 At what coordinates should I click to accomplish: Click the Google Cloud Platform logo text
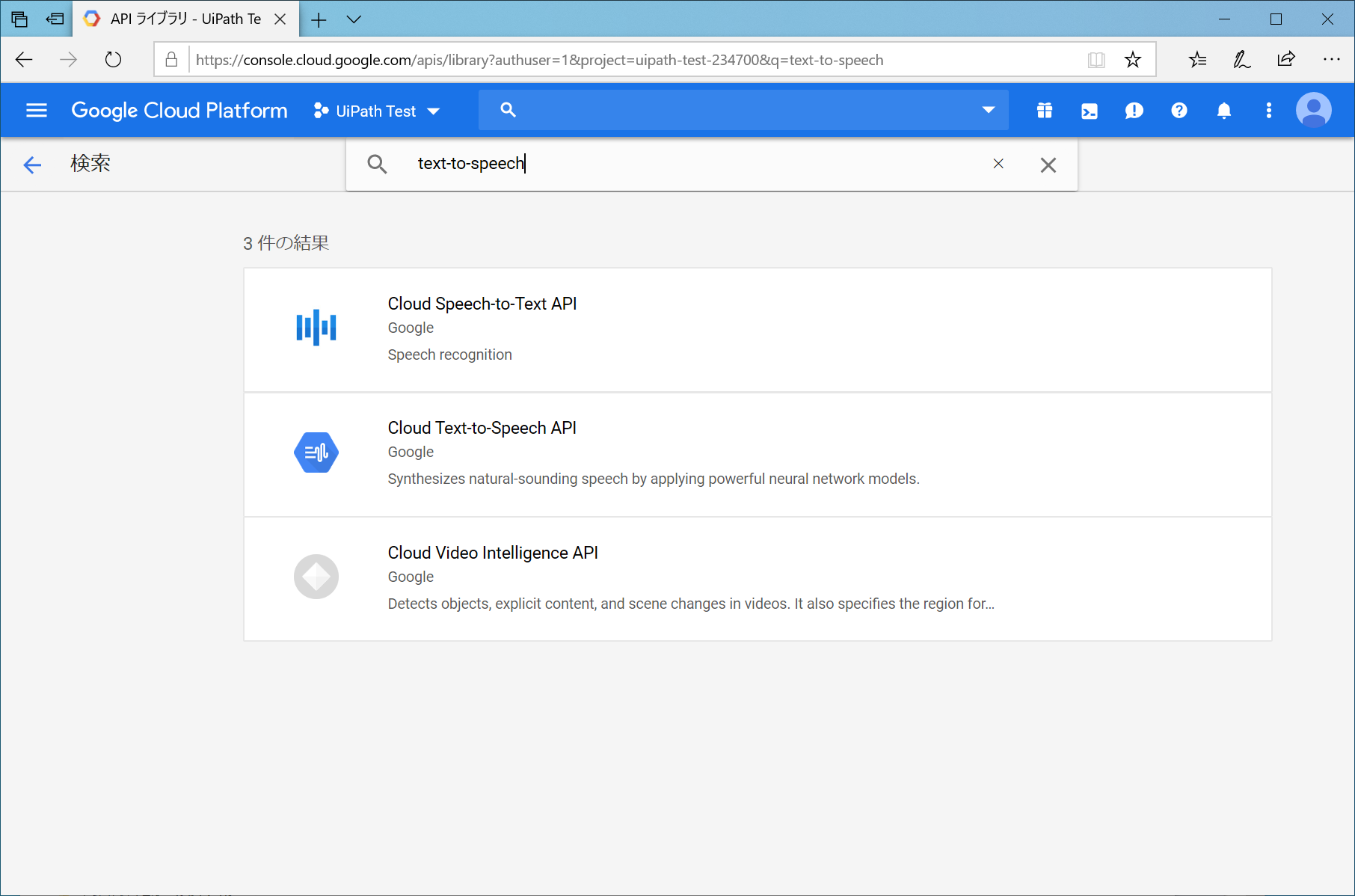(179, 111)
